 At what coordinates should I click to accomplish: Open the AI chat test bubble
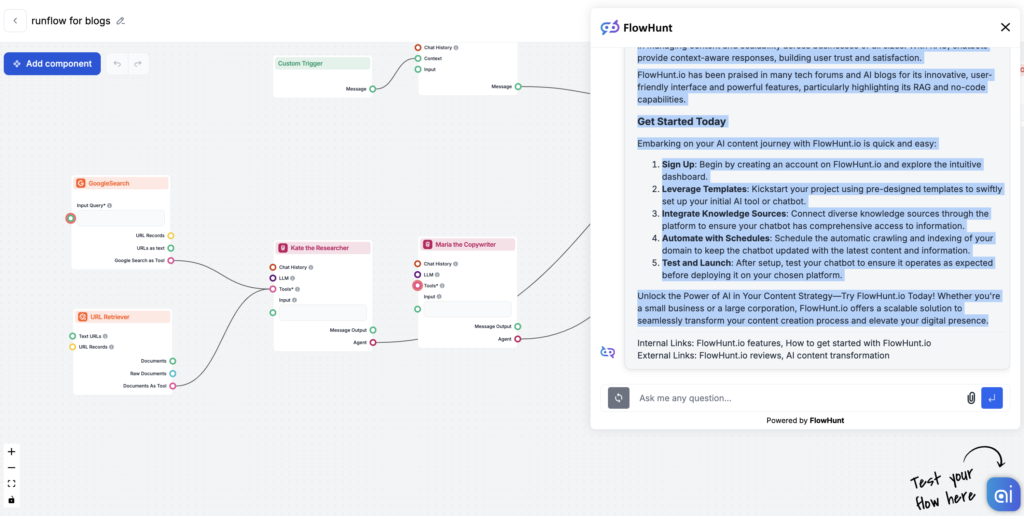1002,494
